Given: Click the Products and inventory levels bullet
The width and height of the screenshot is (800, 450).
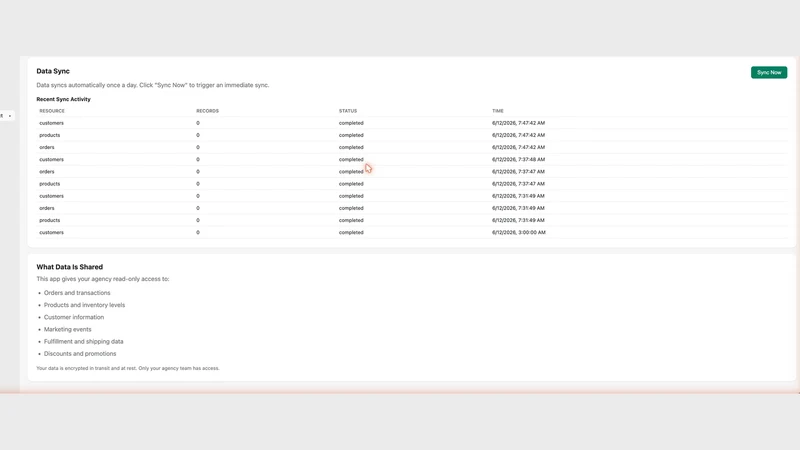Looking at the screenshot, I should (x=84, y=305).
